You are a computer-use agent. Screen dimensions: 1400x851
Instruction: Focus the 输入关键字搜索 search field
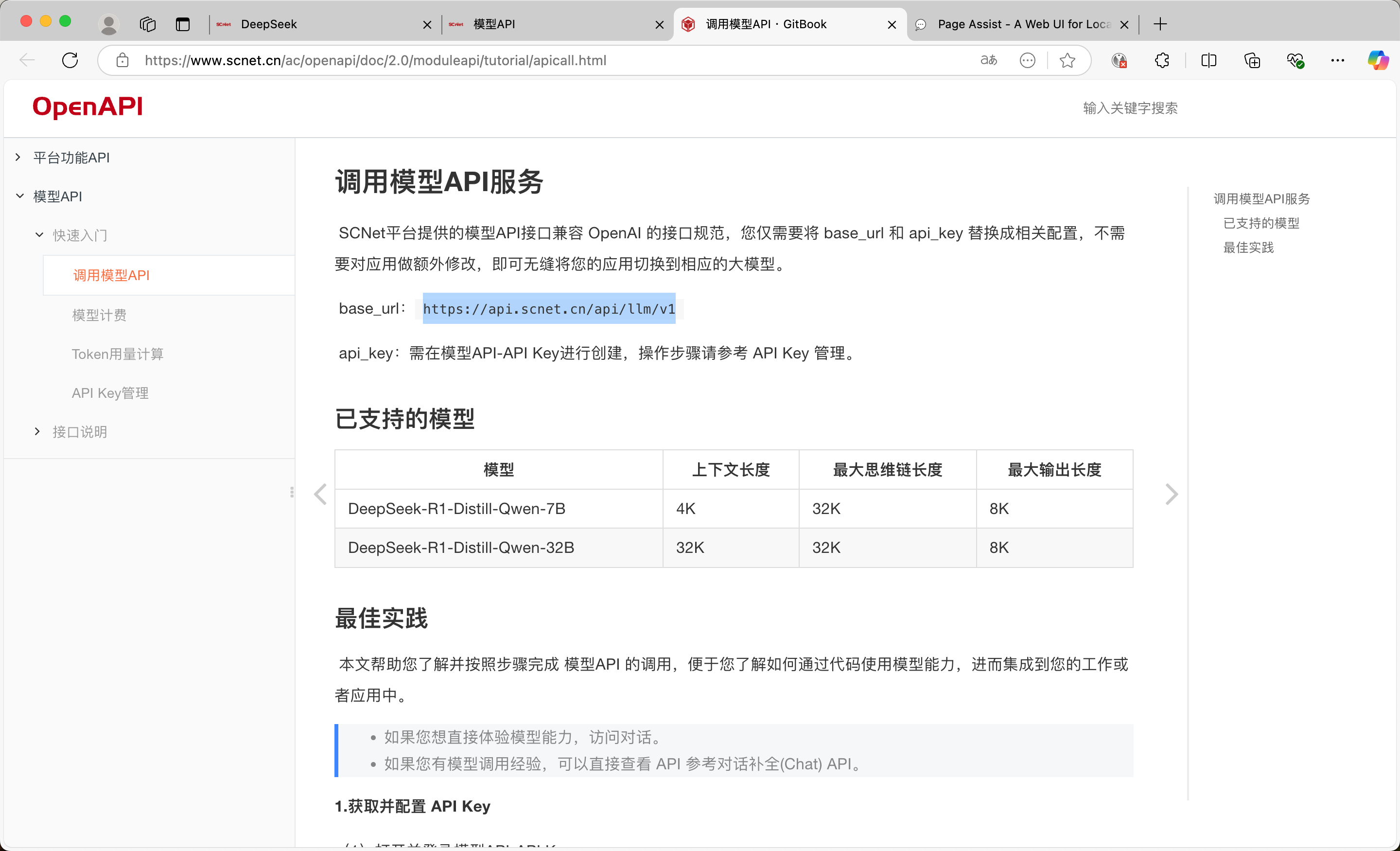(x=1130, y=108)
